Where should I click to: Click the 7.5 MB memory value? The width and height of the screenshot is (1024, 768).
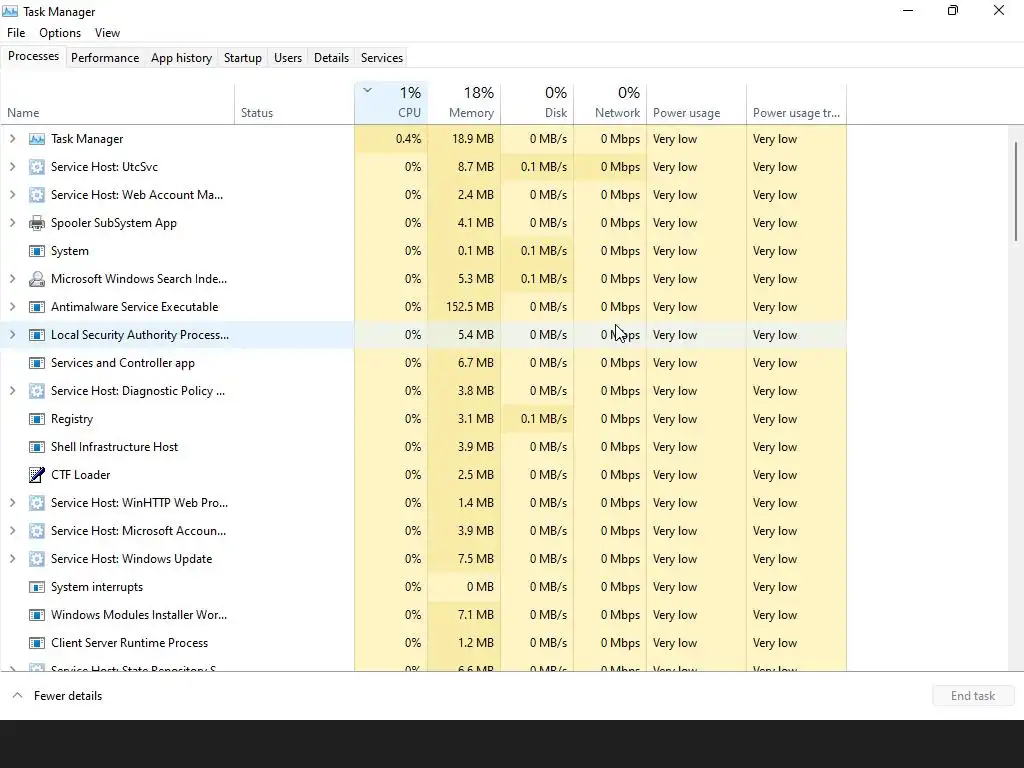click(475, 559)
